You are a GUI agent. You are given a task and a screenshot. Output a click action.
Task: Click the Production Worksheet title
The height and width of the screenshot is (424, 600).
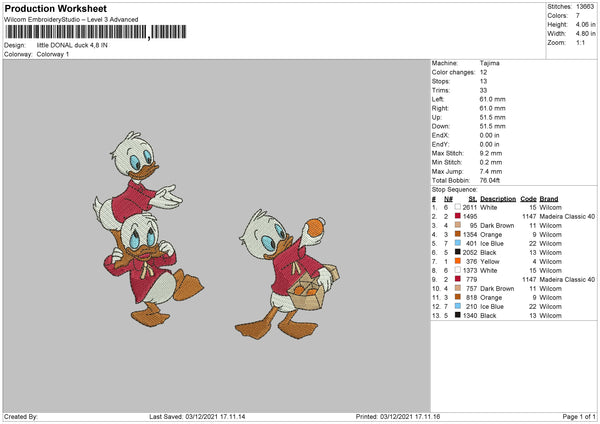pyautogui.click(x=55, y=9)
